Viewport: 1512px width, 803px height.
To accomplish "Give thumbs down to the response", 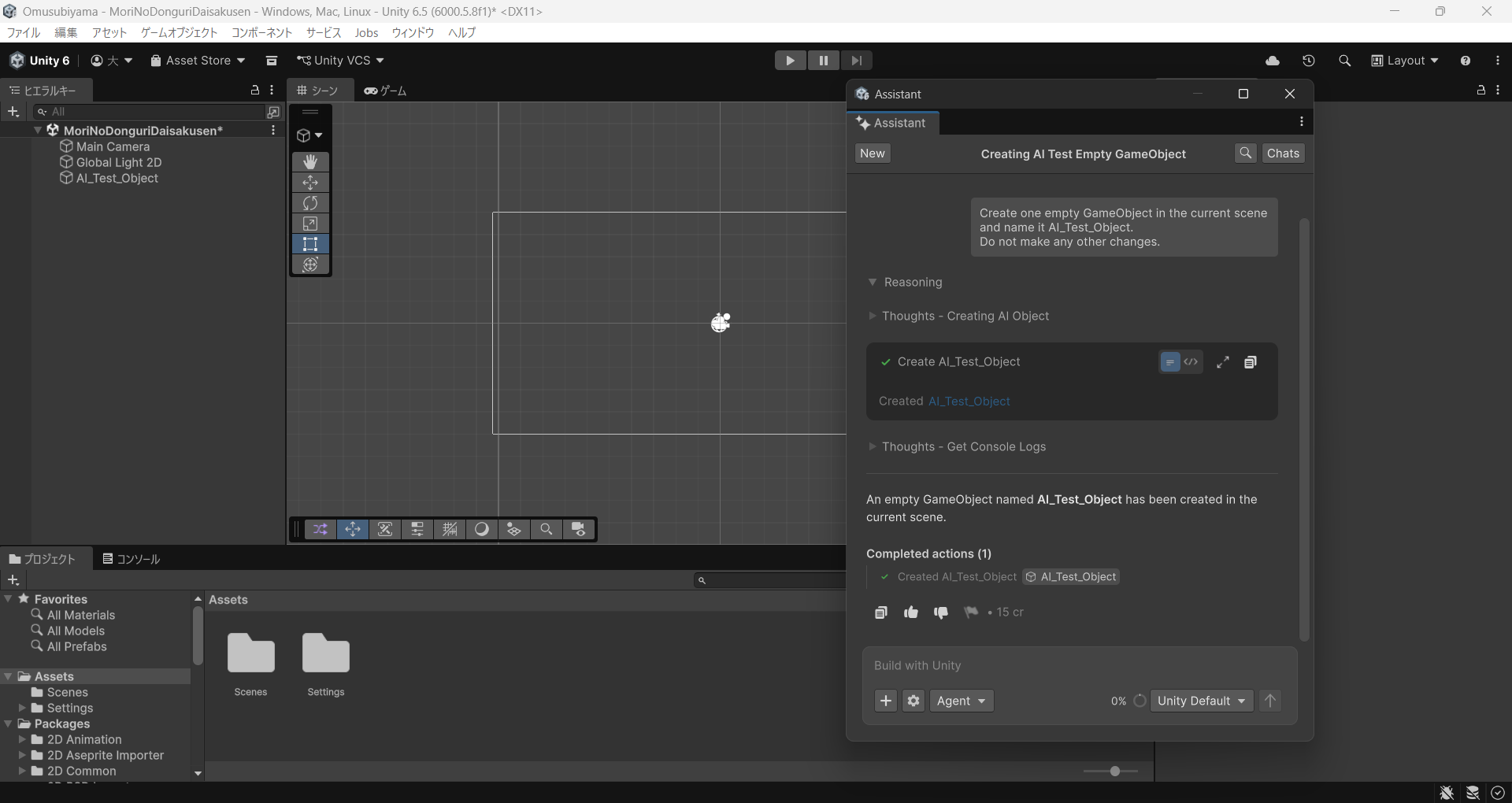I will (941, 612).
